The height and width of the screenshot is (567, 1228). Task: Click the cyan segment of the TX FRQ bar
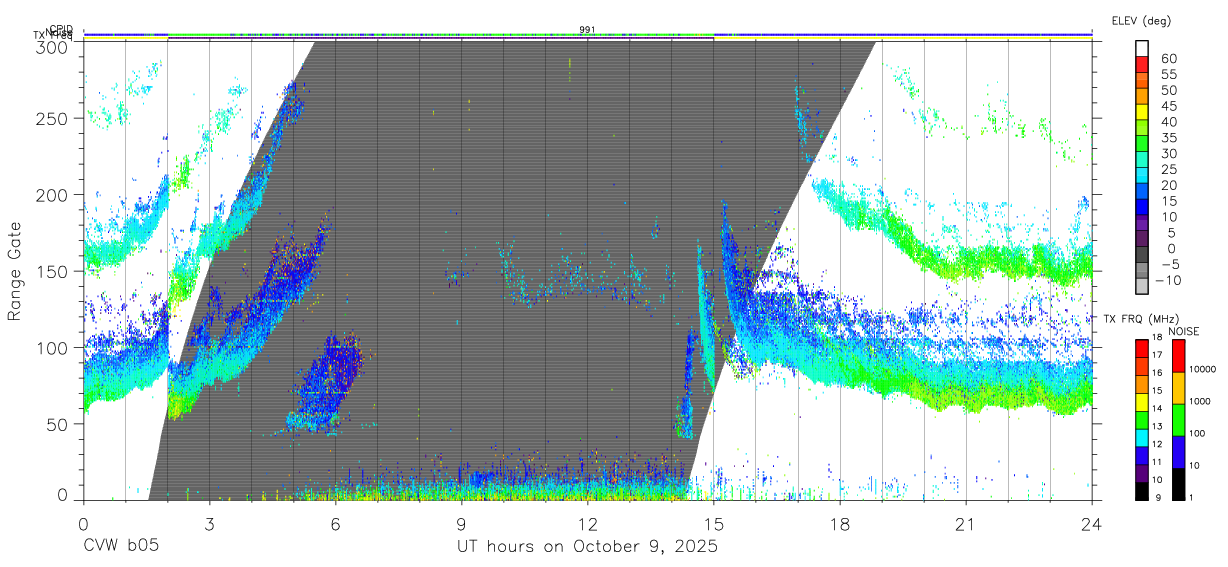(x=1142, y=436)
